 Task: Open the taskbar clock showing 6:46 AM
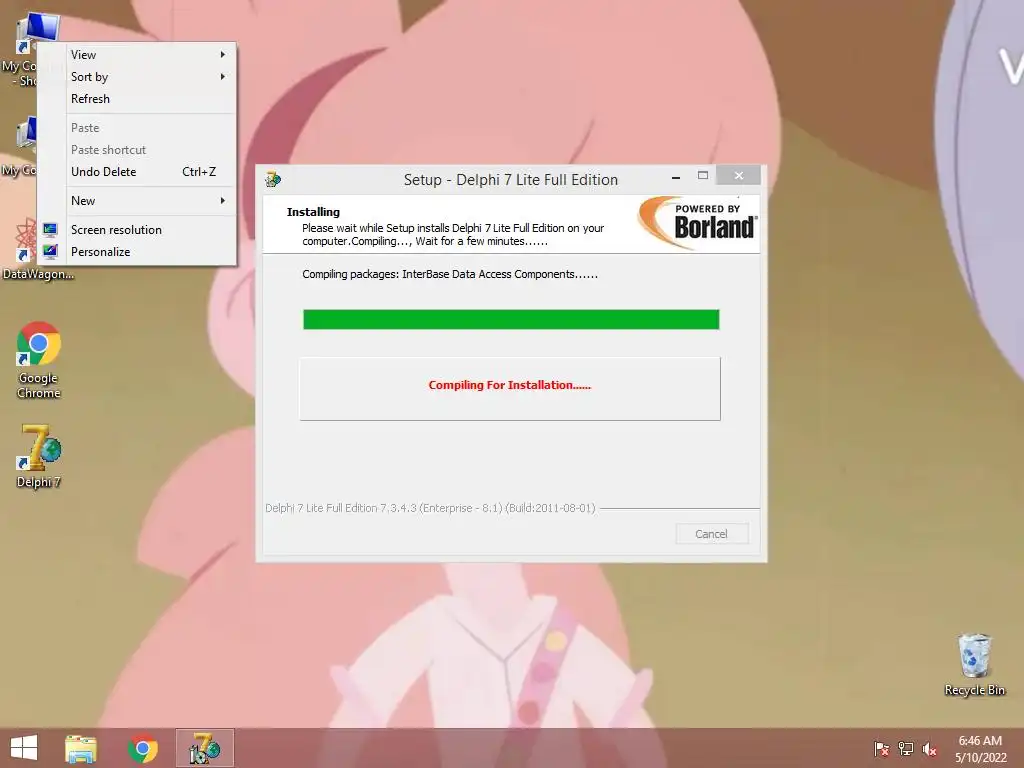[980, 749]
